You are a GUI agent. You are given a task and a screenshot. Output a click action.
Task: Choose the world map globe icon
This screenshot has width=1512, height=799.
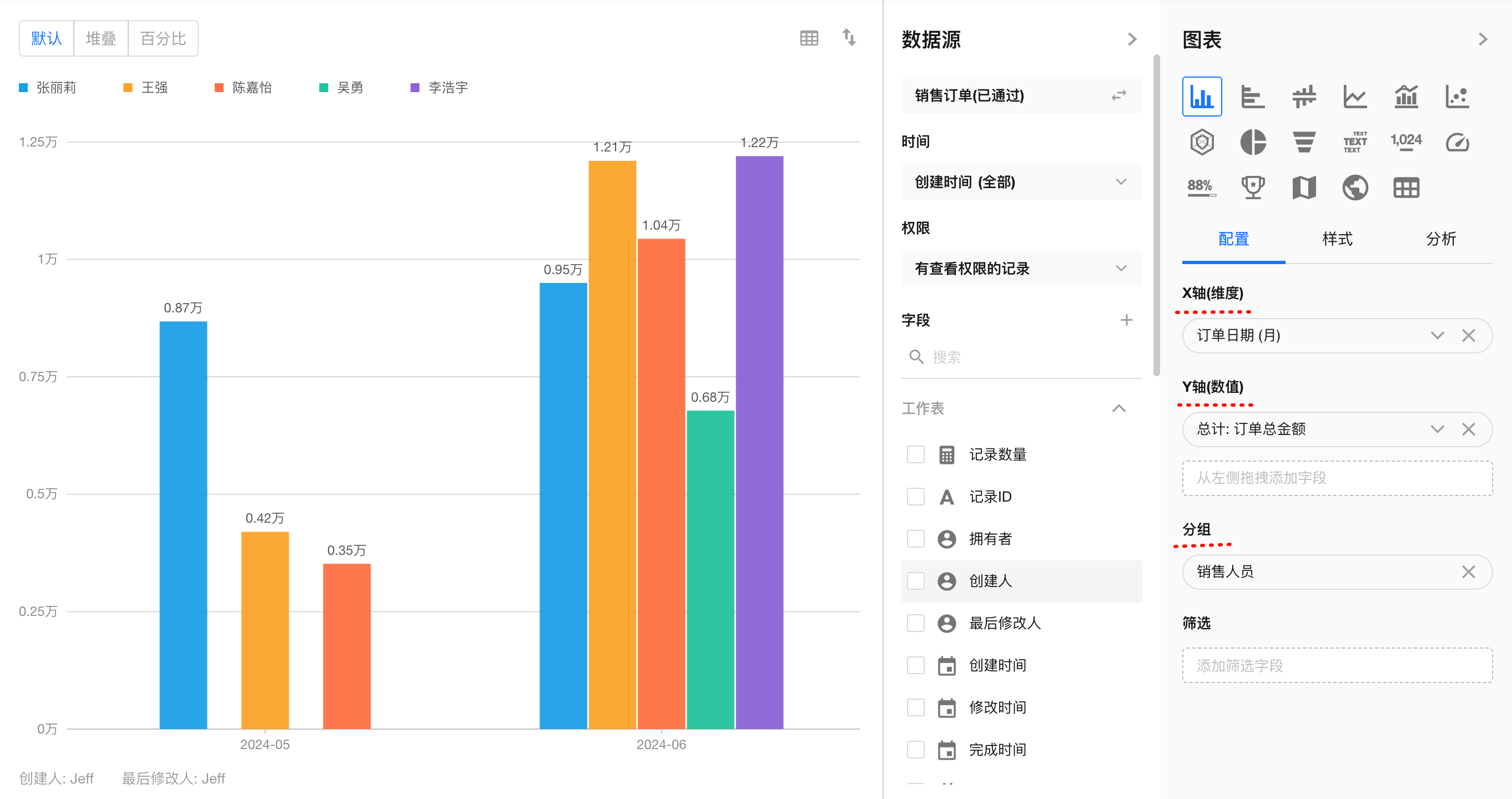[x=1355, y=188]
